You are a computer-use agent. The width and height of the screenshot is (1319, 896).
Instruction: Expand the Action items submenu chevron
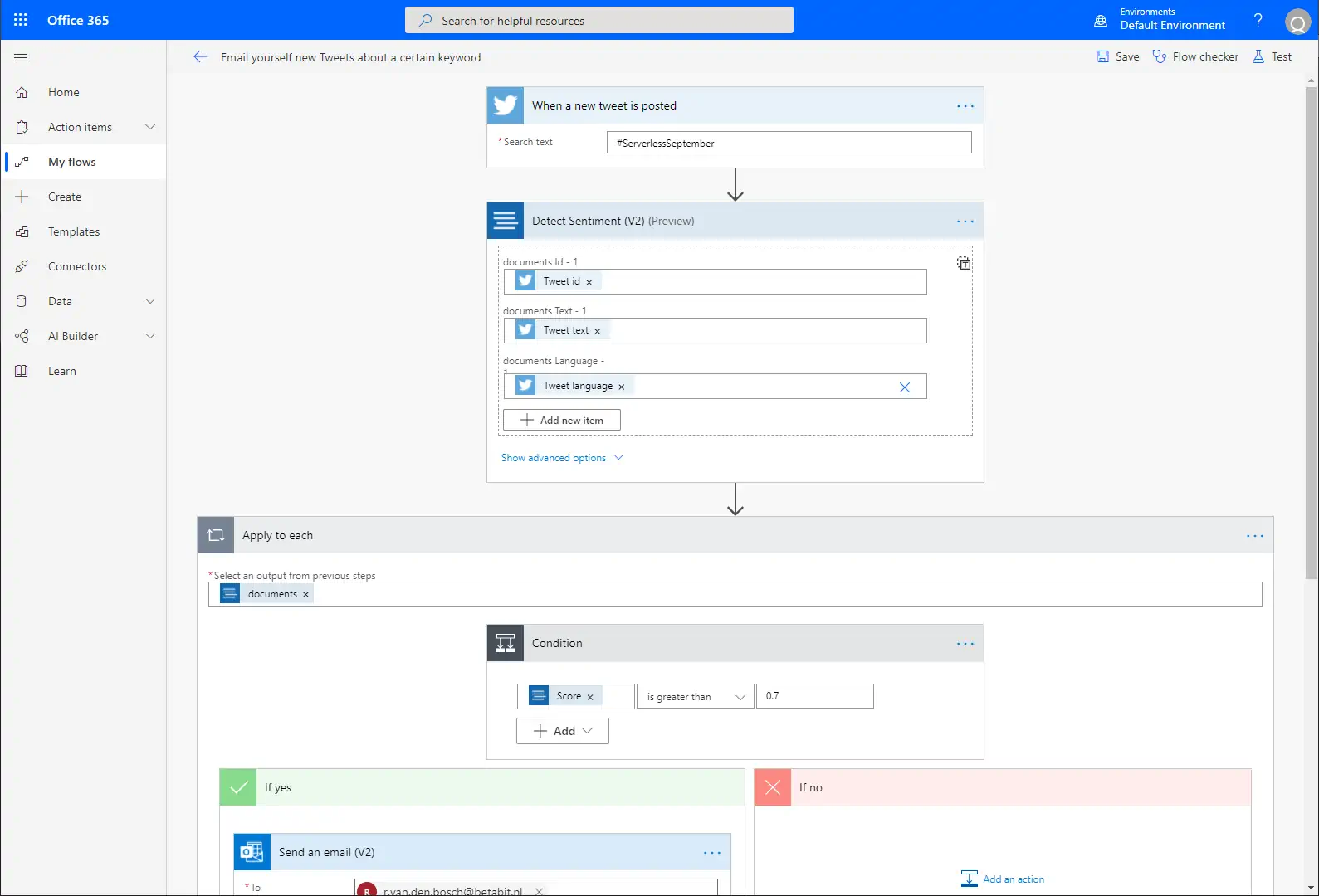[150, 127]
